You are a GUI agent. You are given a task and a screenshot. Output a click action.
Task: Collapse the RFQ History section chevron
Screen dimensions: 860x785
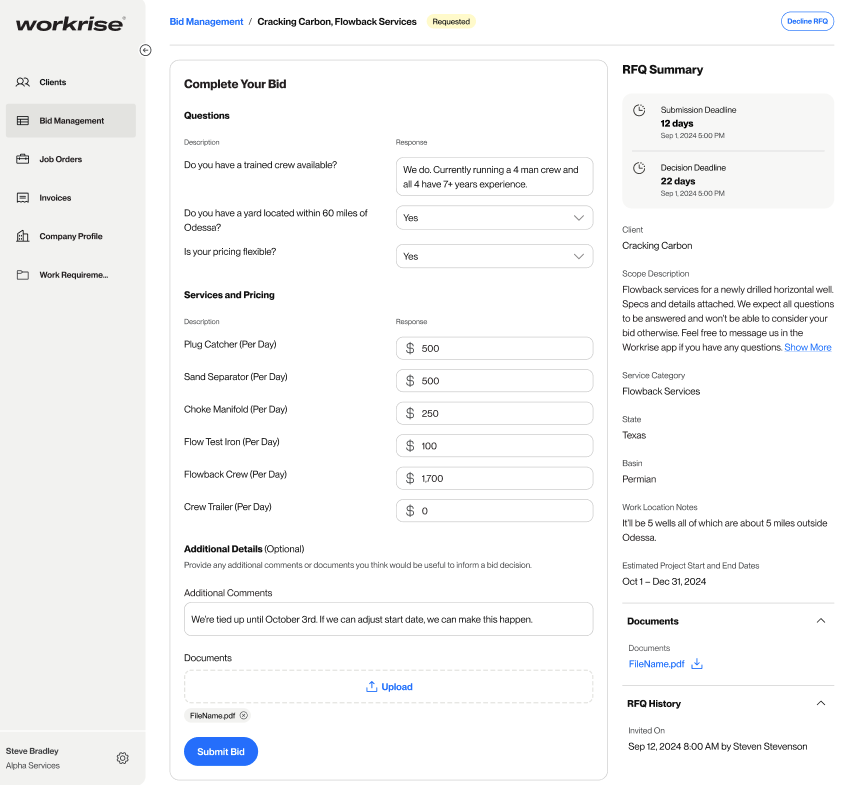coord(821,703)
